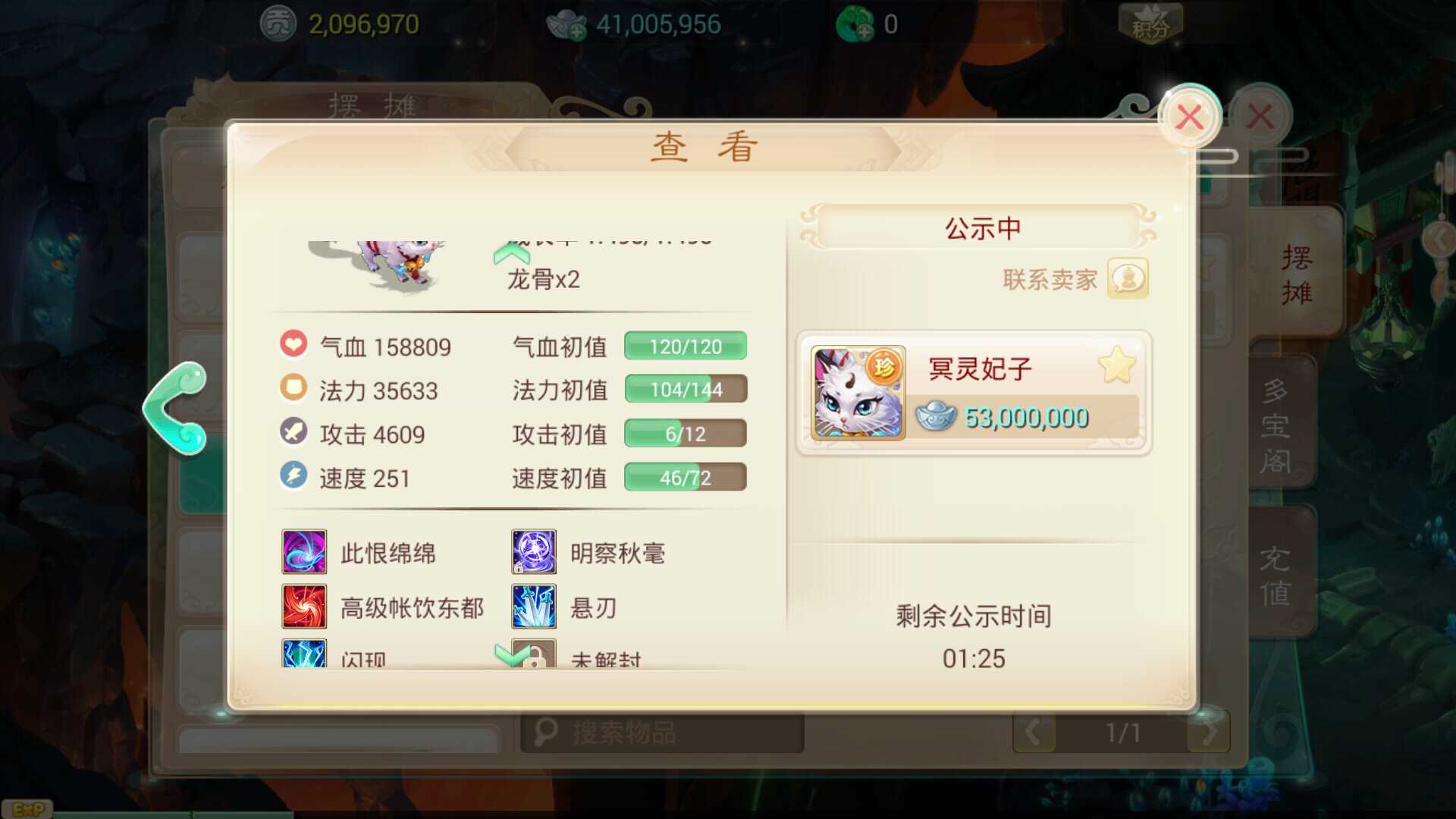Favorite 冥灵妃子 with the star icon
This screenshot has height=819, width=1456.
pos(1117,366)
